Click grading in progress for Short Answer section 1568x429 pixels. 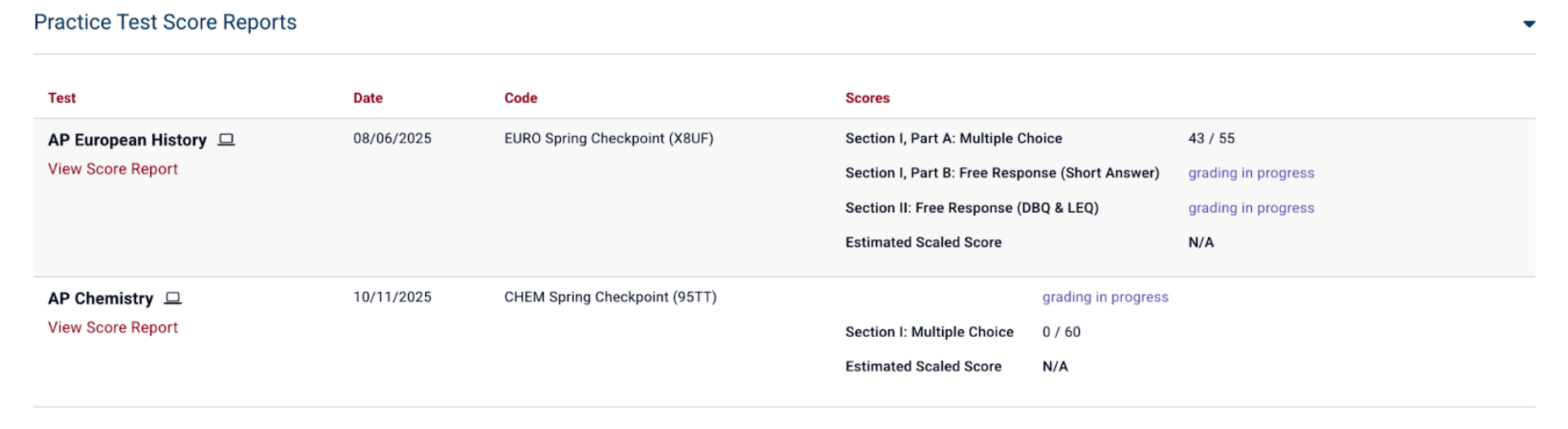[1250, 173]
